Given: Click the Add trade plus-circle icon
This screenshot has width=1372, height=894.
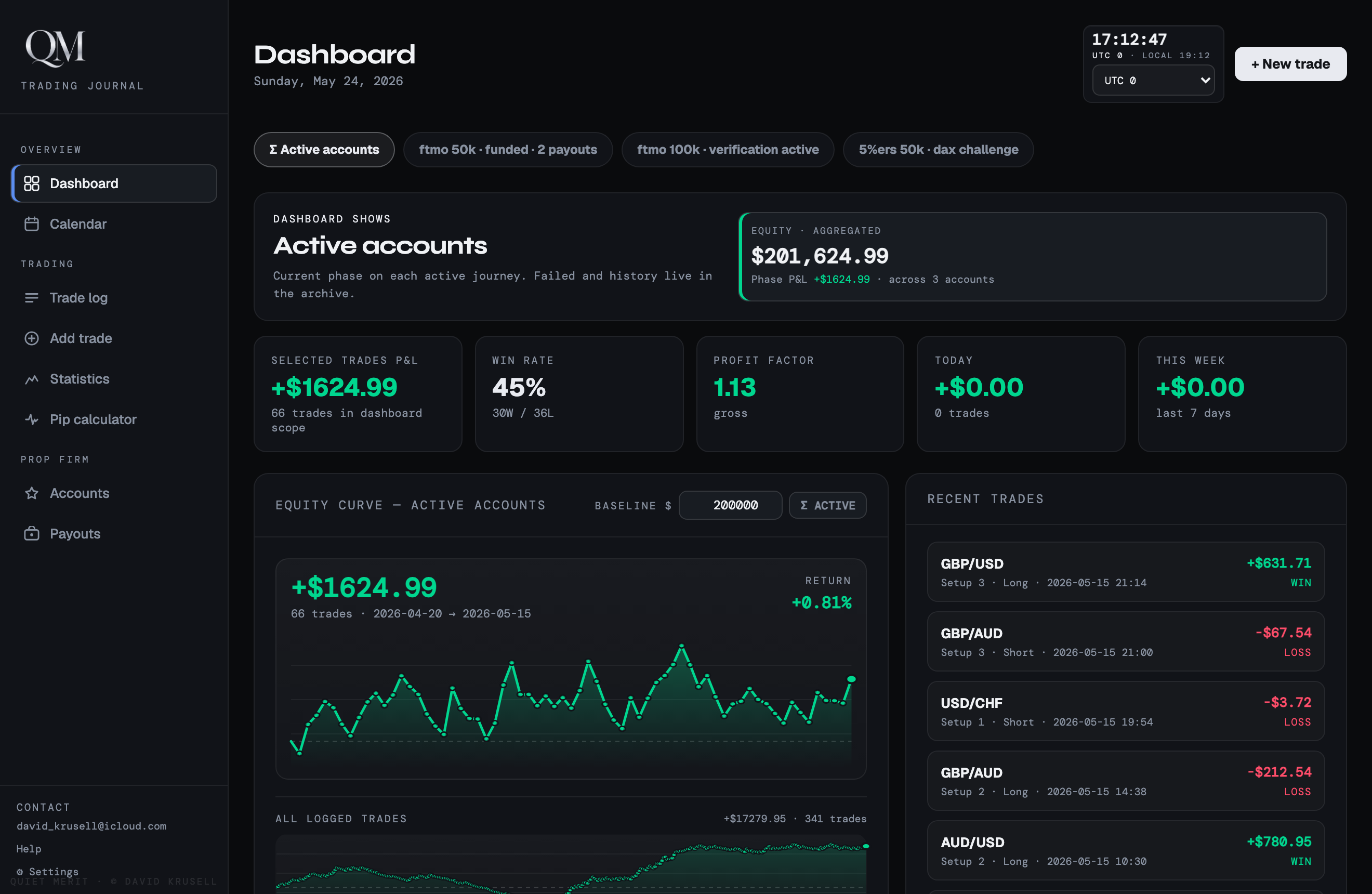Looking at the screenshot, I should (32, 338).
